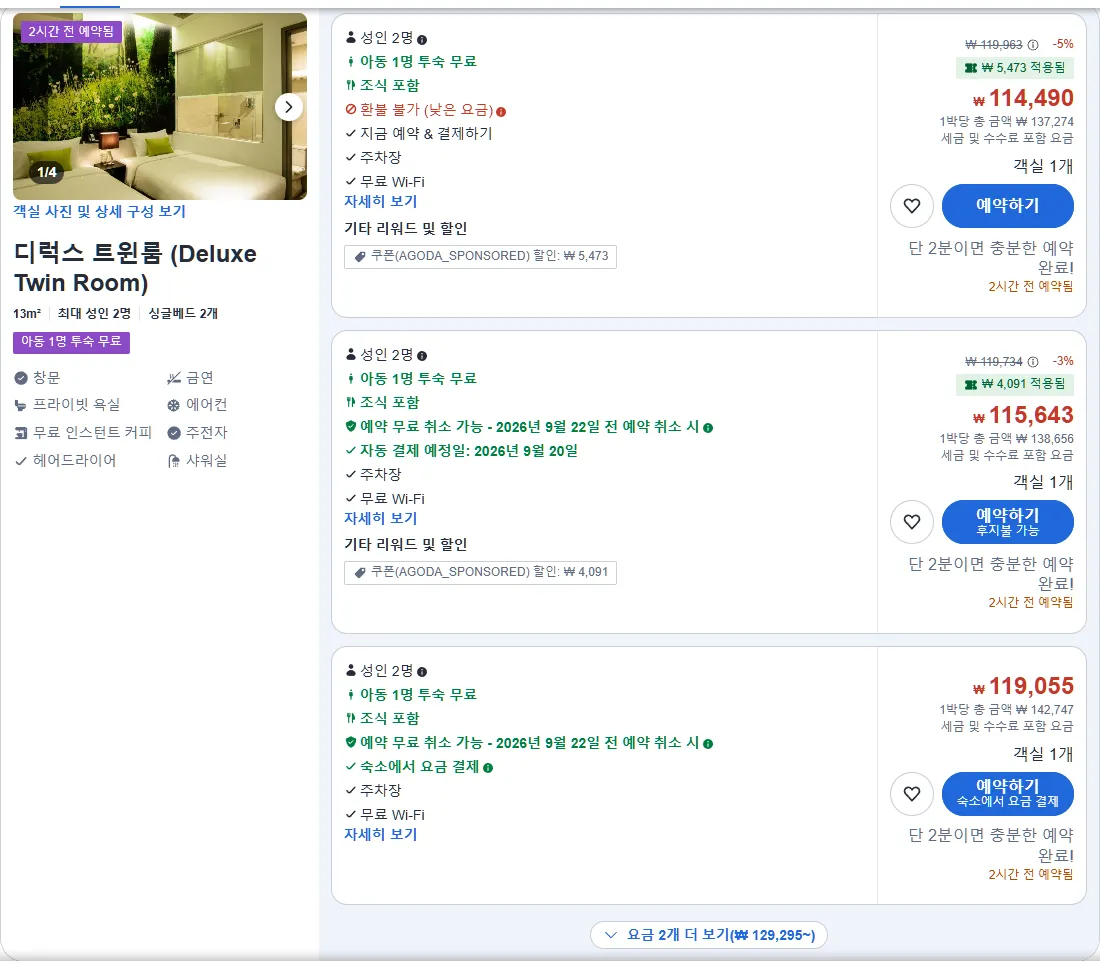Click the ₩5,473 적용됨 coupon badge
Image resolution: width=1100 pixels, height=963 pixels.
1014,67
